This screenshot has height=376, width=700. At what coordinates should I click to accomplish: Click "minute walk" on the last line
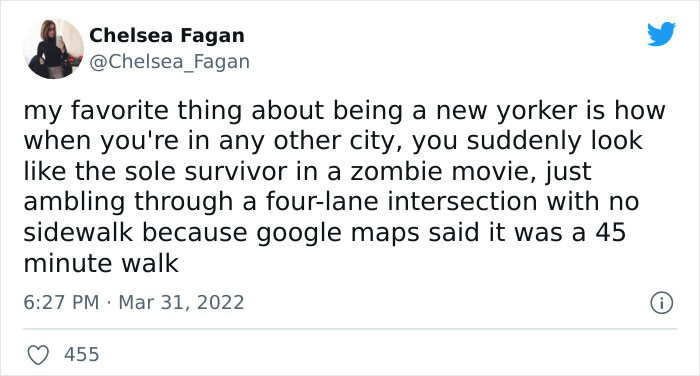pos(101,263)
